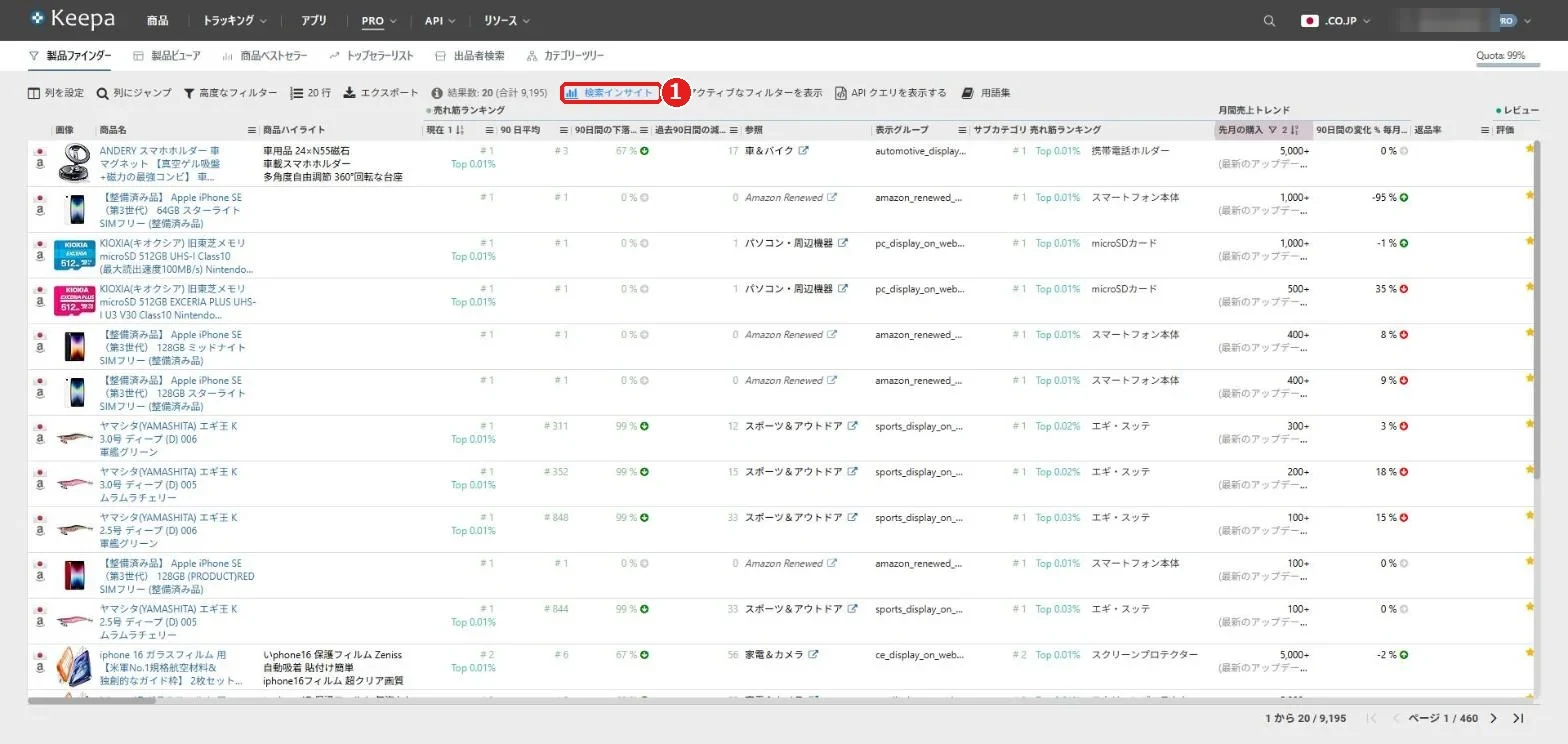Open the 商品名 column menu icon
The height and width of the screenshot is (744, 1568).
tap(252, 130)
